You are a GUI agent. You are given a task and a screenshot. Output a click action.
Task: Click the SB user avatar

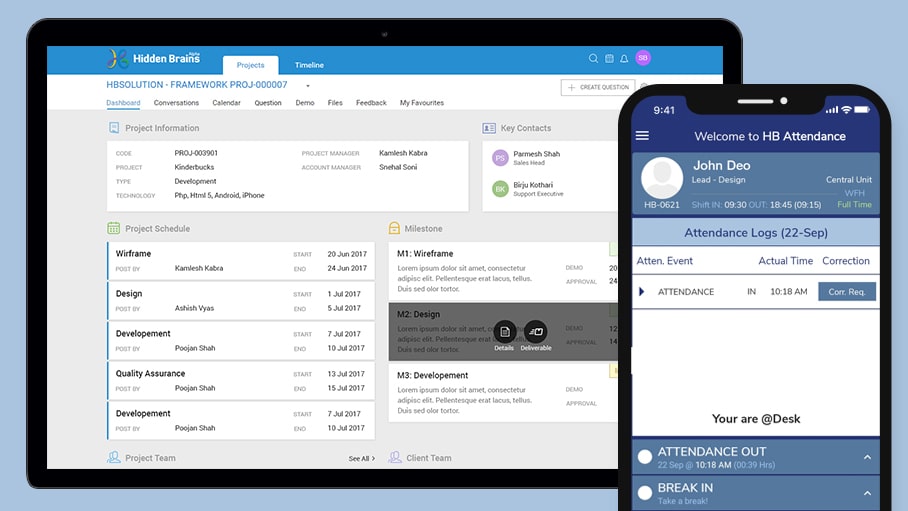coord(642,58)
